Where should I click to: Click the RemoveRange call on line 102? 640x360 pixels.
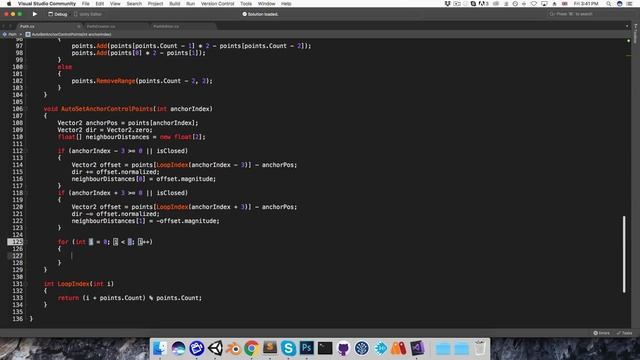[x=116, y=81]
